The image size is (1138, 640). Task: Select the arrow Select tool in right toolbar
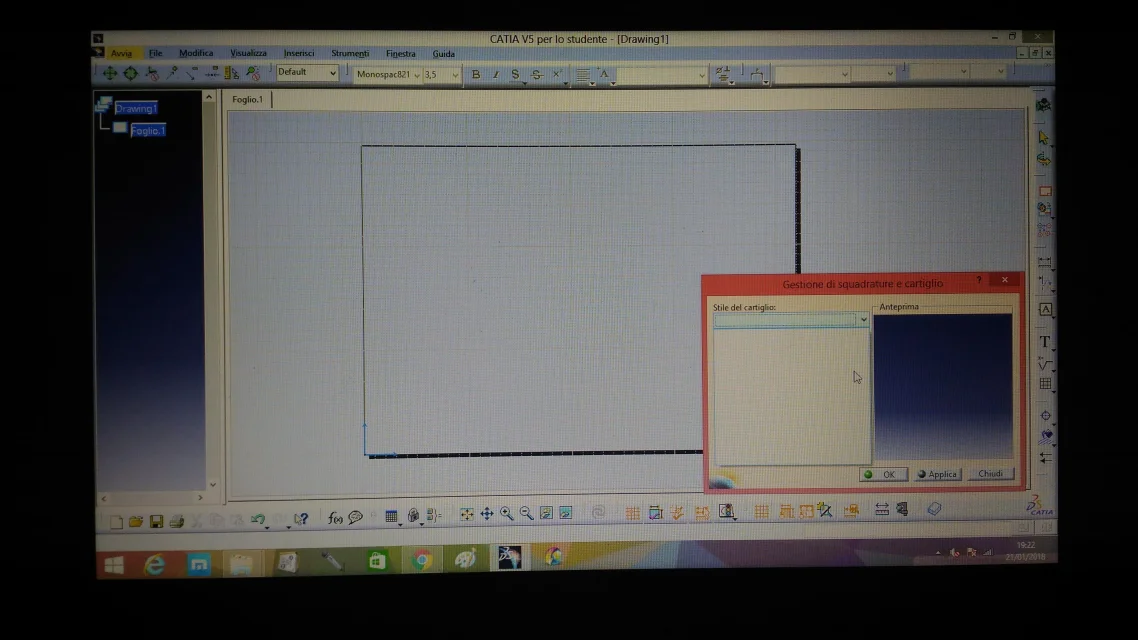pos(1044,138)
